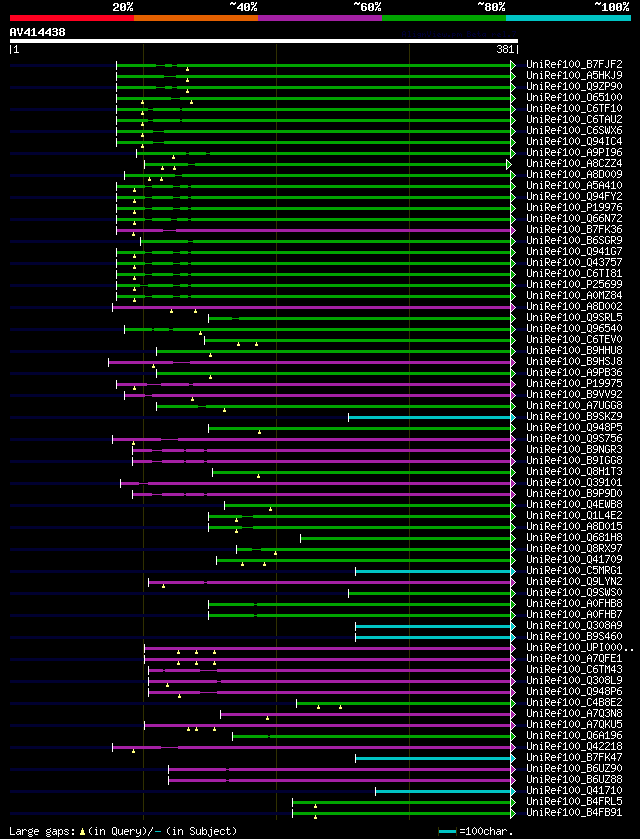Viewport: 640px width, 839px height.
Task: Click UniRef100_A8D002 label
Action: (x=574, y=307)
